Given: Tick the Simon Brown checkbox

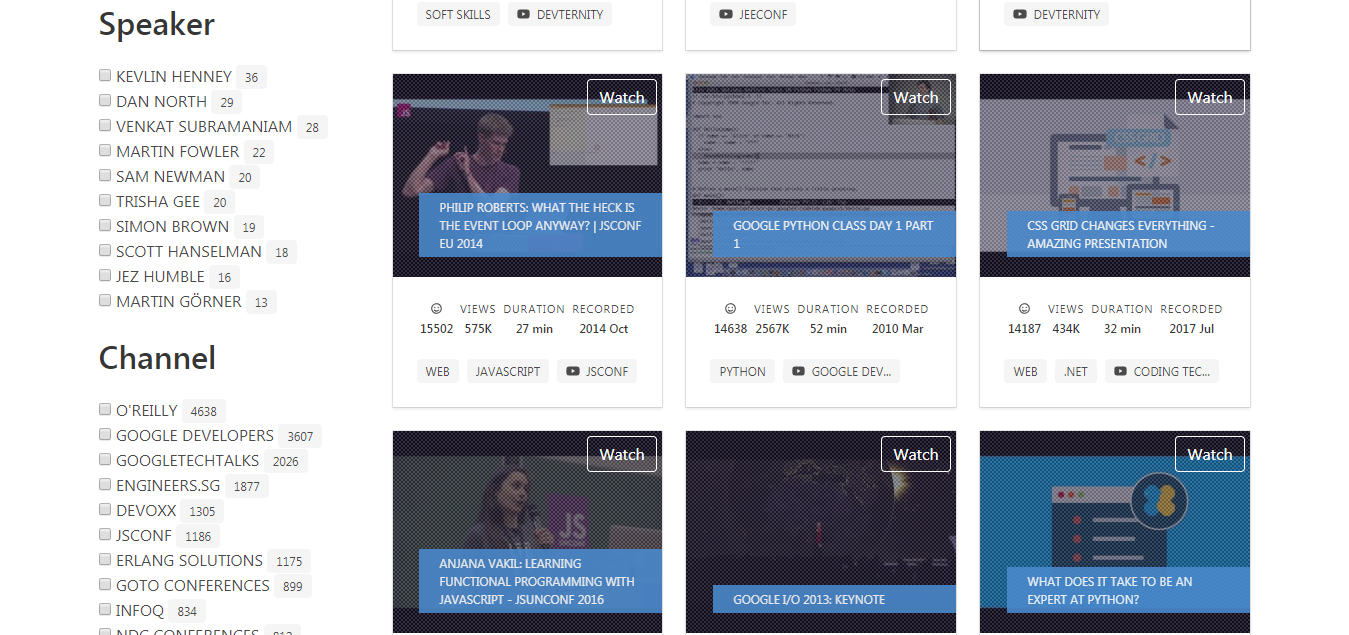Looking at the screenshot, I should pos(105,226).
